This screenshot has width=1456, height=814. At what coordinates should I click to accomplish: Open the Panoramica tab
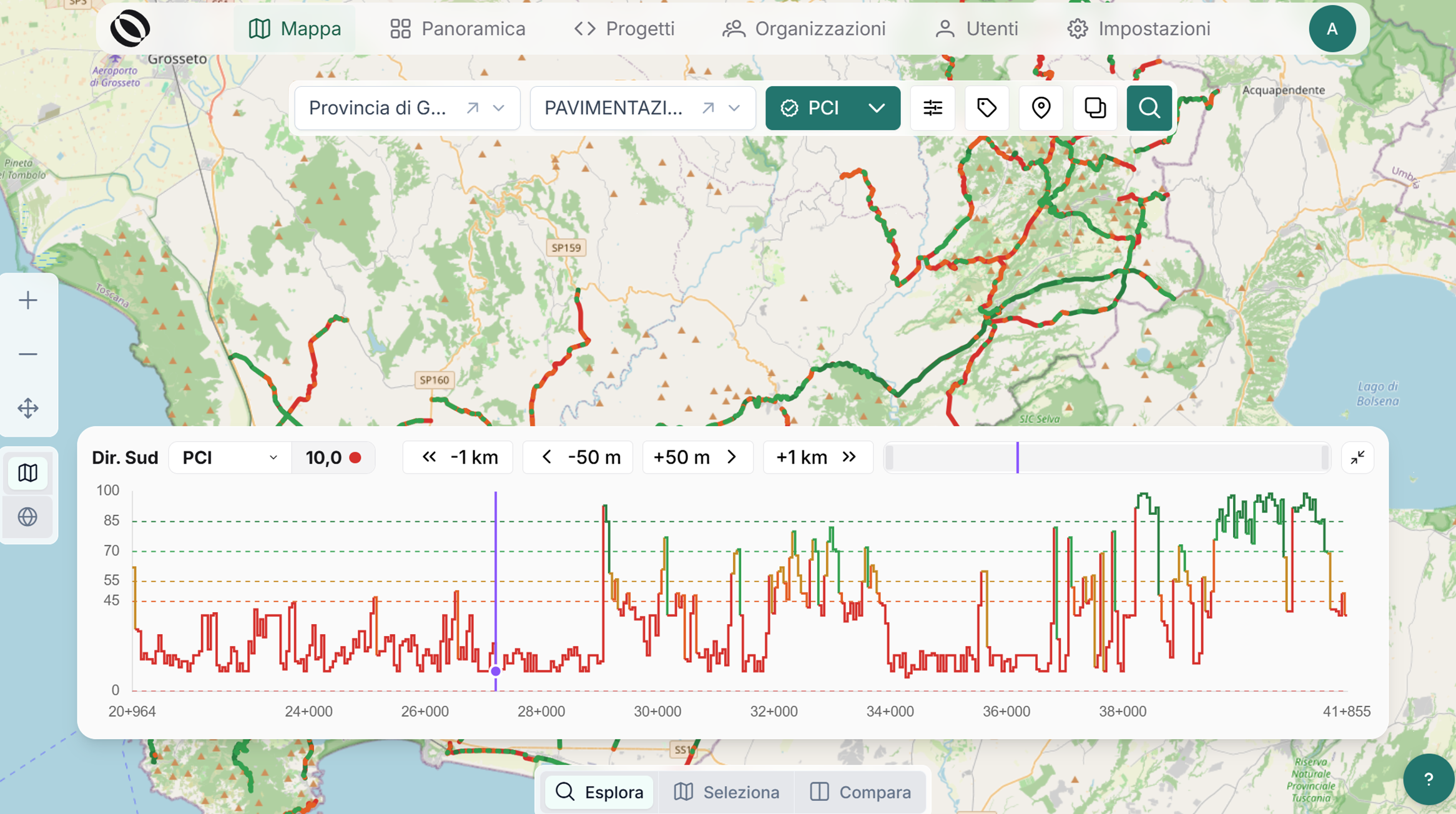[x=458, y=29]
